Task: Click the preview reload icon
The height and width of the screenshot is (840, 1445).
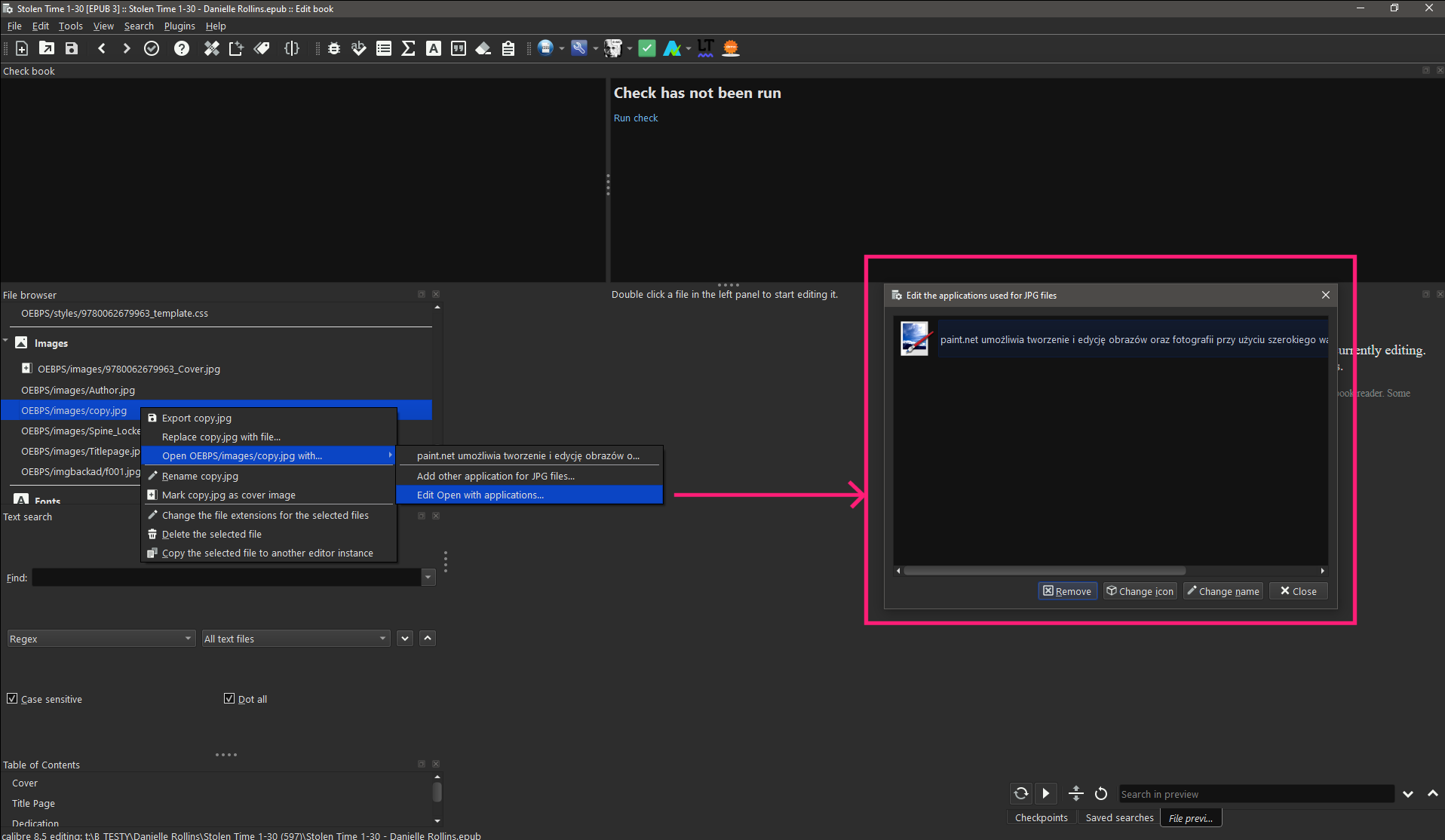Action: (1101, 793)
